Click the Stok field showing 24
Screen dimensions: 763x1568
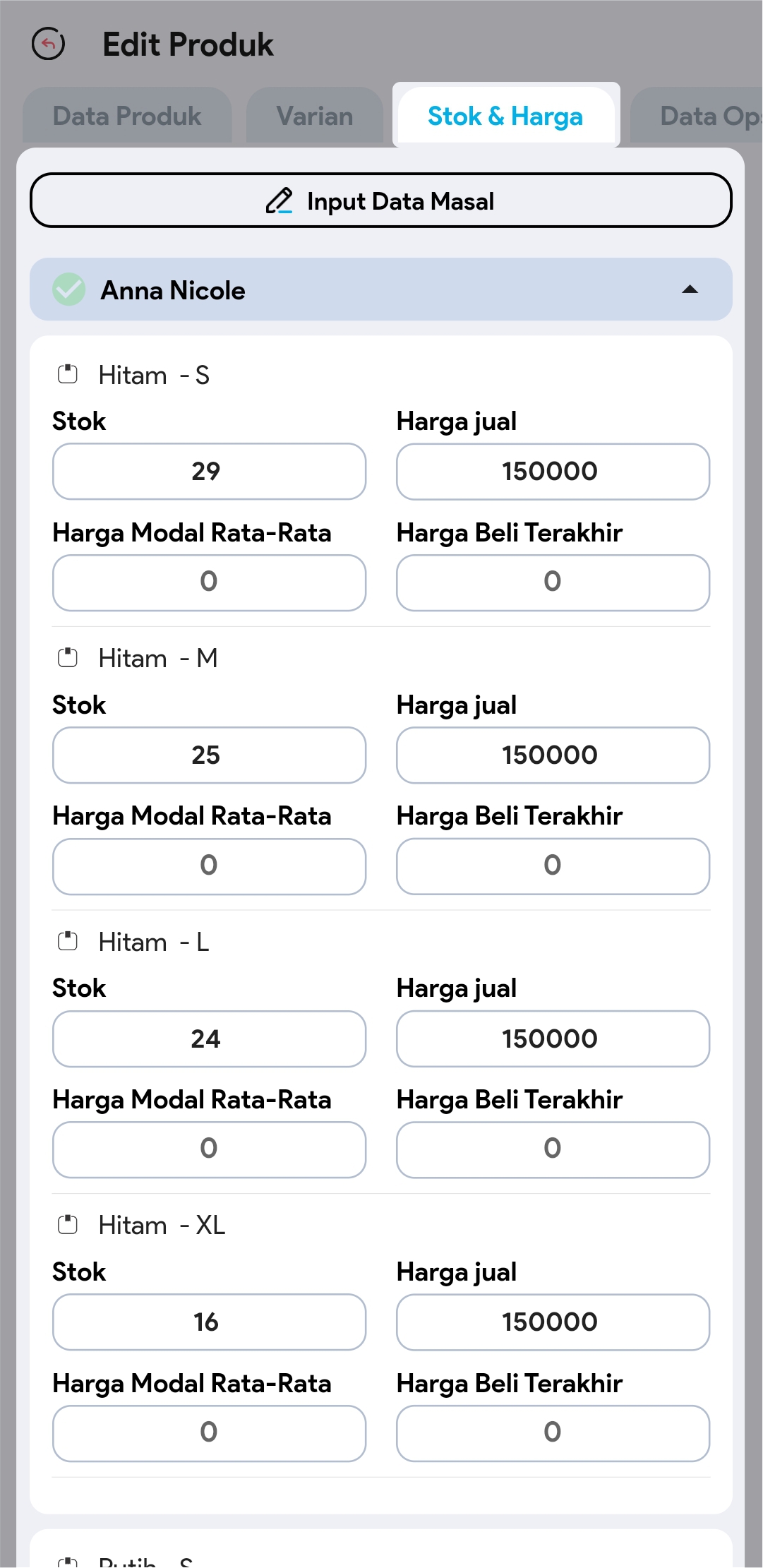[x=209, y=1039]
